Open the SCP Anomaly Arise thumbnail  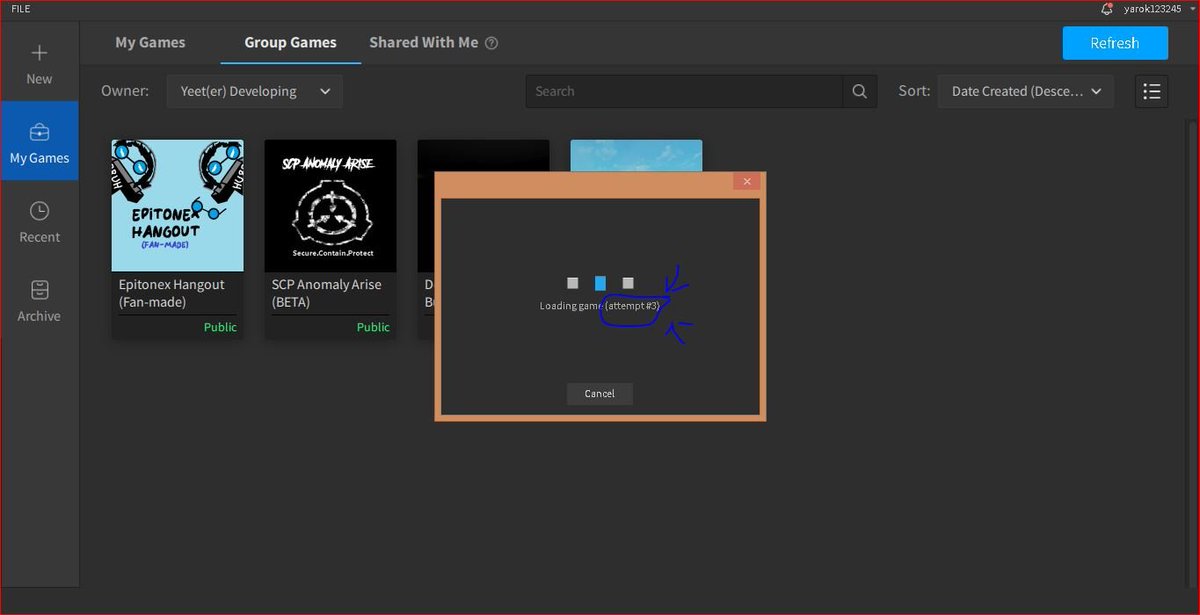[330, 205]
